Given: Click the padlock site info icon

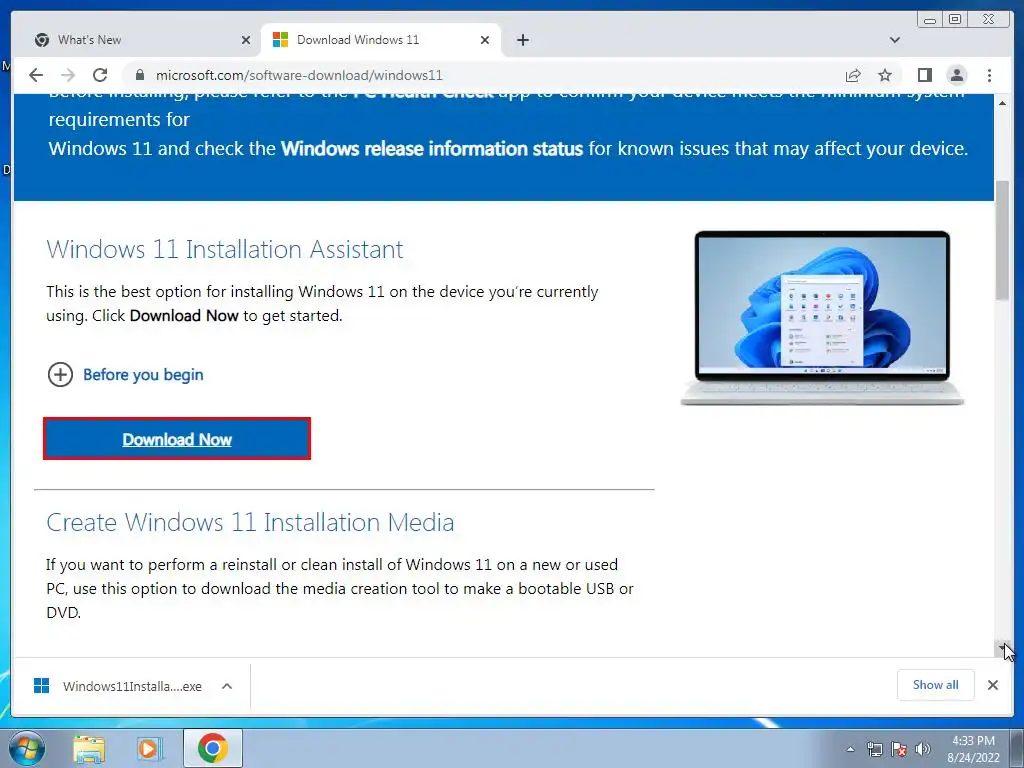Looking at the screenshot, I should (139, 75).
